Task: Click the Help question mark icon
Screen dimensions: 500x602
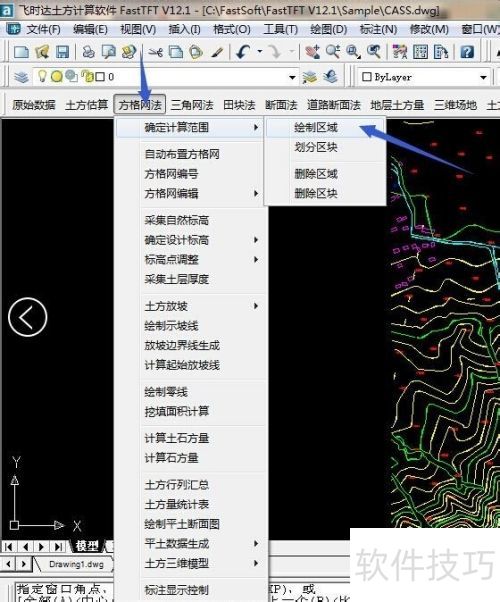Action: click(x=467, y=51)
